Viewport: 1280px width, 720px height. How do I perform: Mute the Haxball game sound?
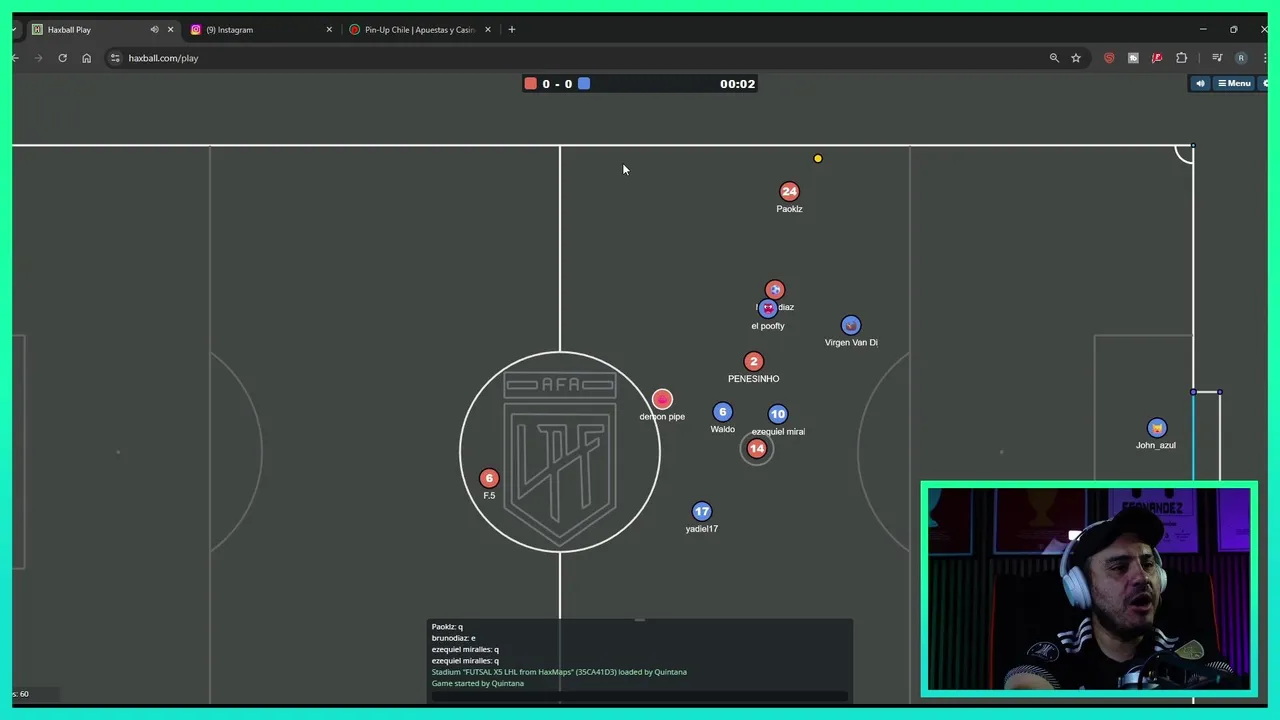1200,84
